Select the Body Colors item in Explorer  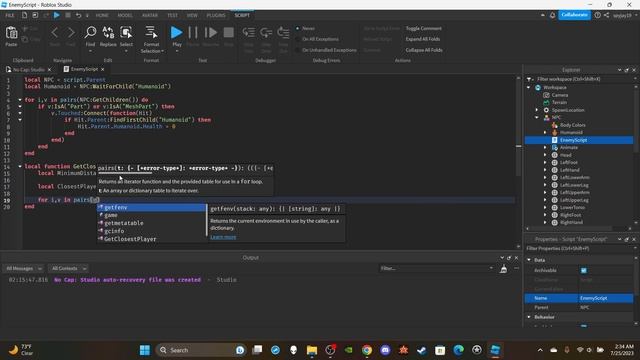[572, 125]
